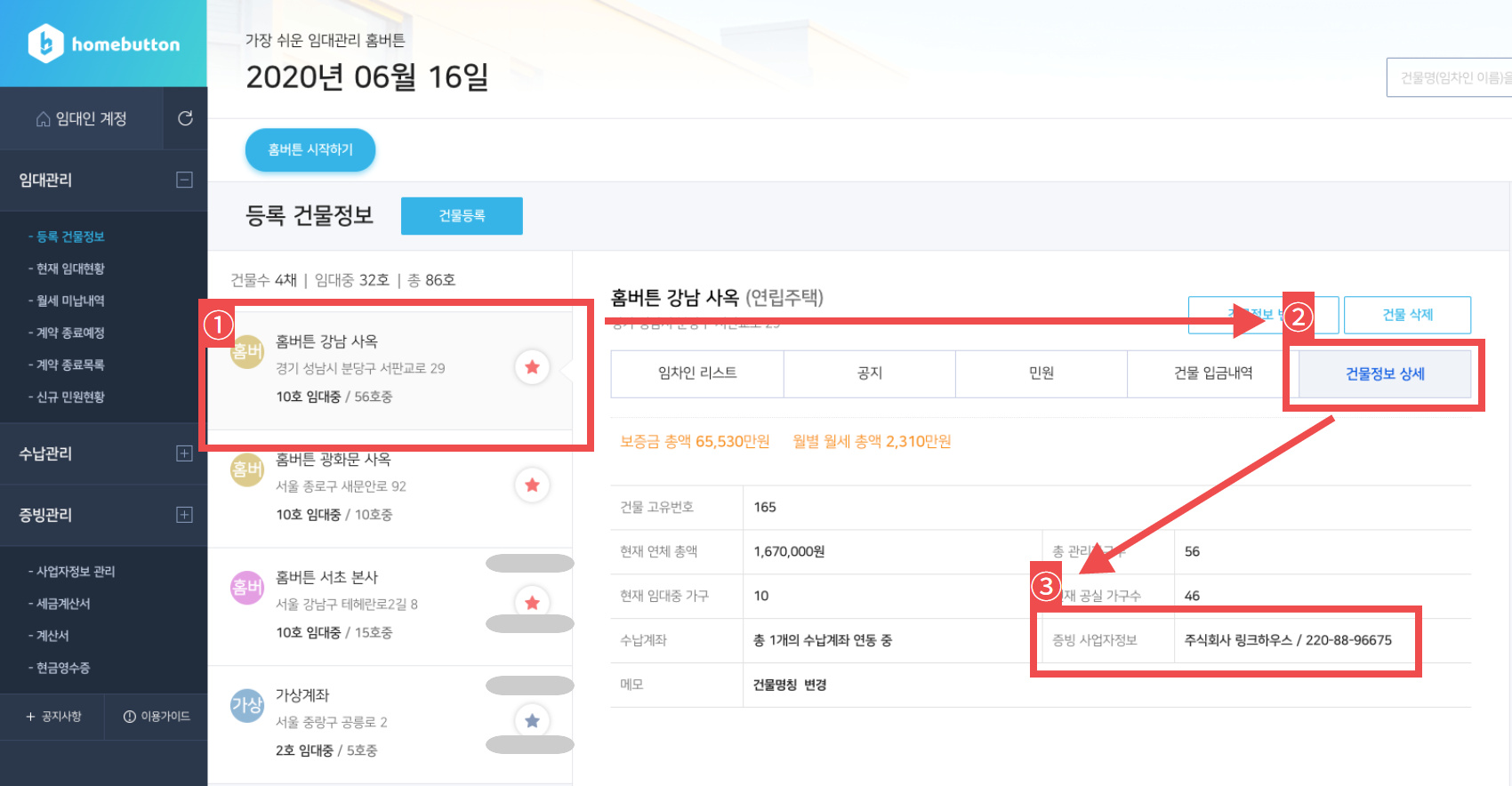Toggle favorite star for 홈버튼 서초 본사
Image resolution: width=1512 pixels, height=786 pixels.
532,603
